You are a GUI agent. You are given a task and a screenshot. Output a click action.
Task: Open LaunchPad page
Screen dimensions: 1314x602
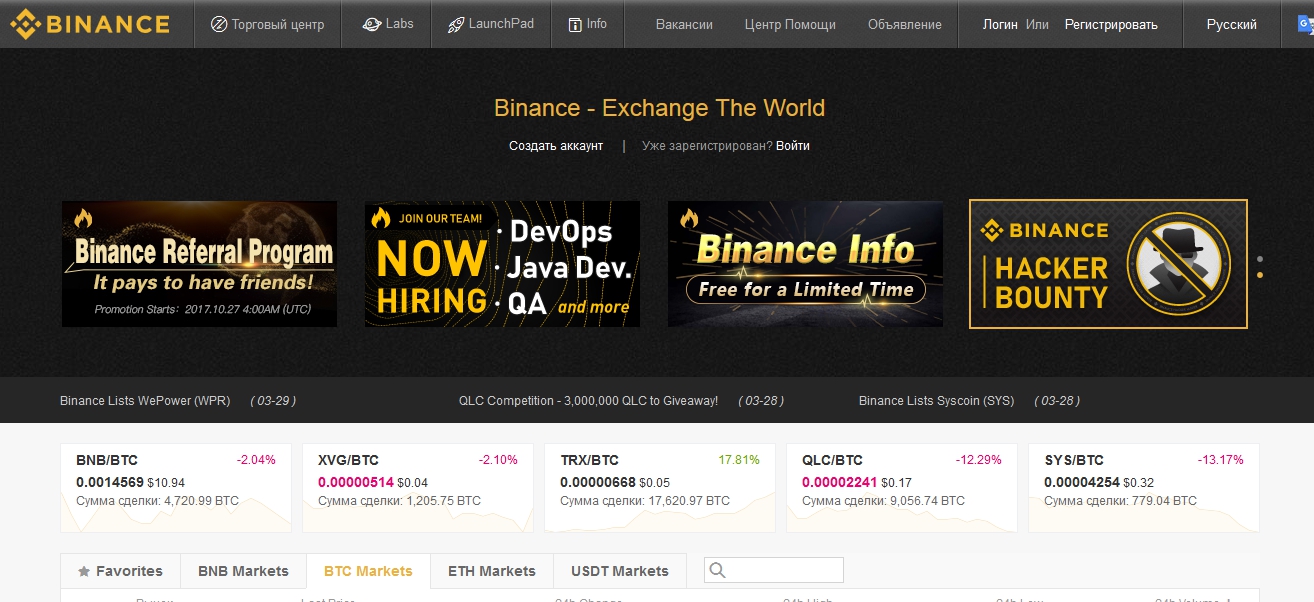coord(490,24)
